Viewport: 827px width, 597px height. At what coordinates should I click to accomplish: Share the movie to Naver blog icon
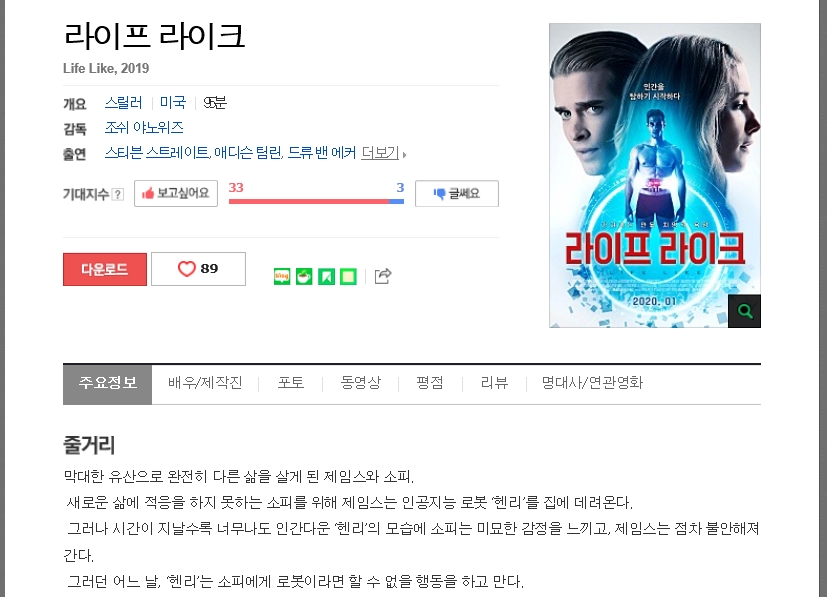[x=282, y=276]
